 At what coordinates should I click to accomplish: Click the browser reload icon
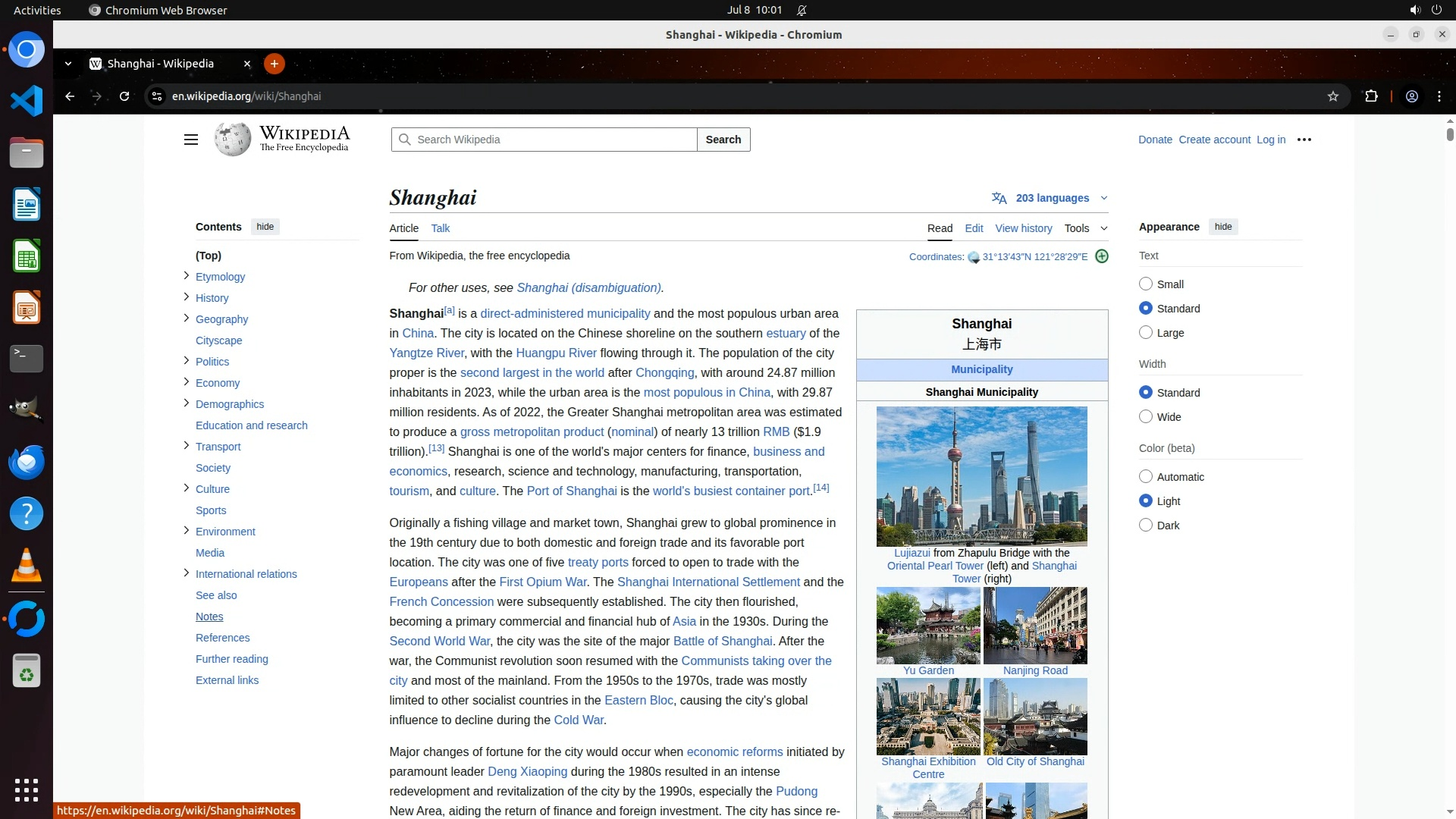coord(124,96)
